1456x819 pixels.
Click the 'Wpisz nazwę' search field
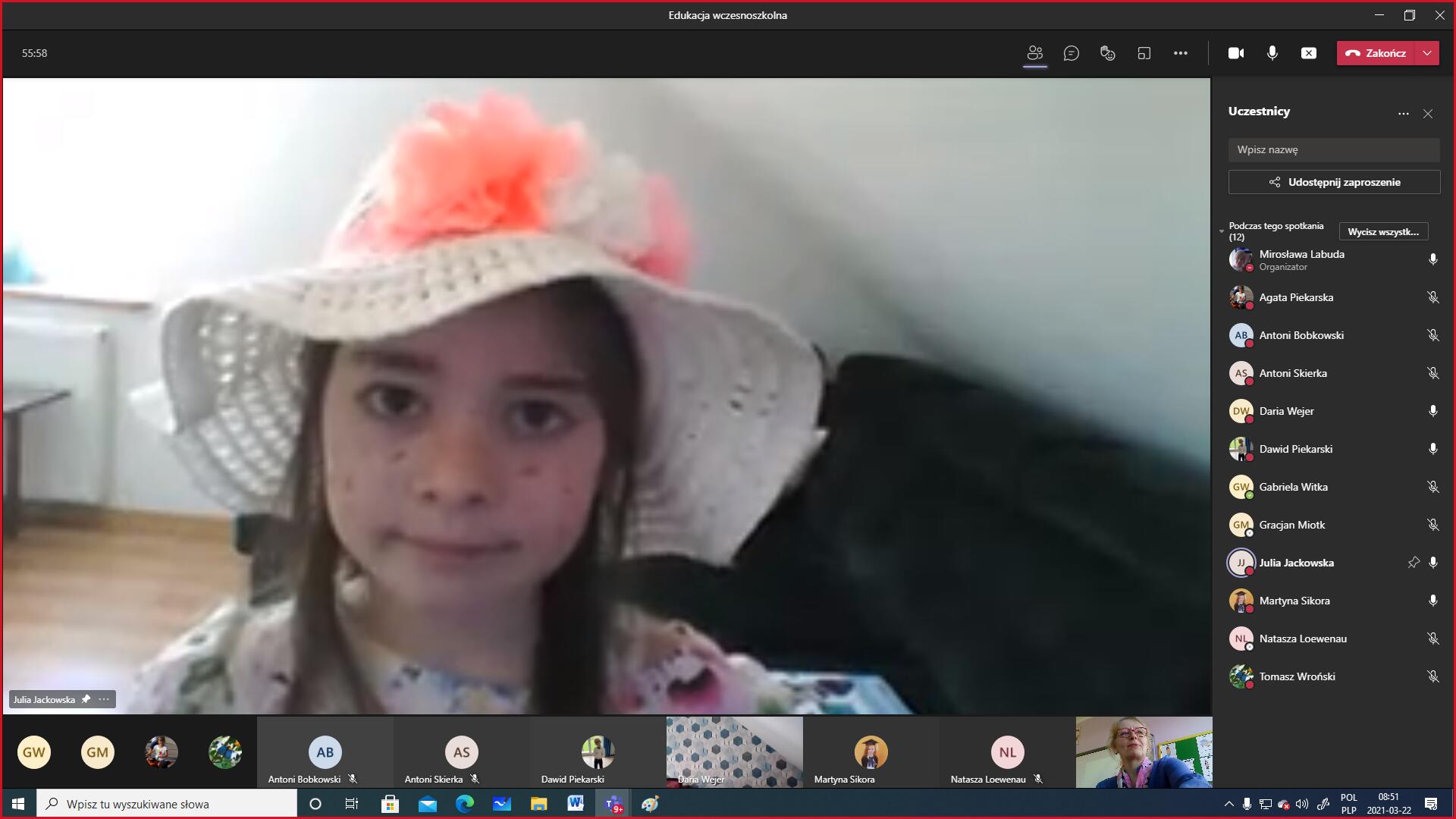pyautogui.click(x=1334, y=149)
